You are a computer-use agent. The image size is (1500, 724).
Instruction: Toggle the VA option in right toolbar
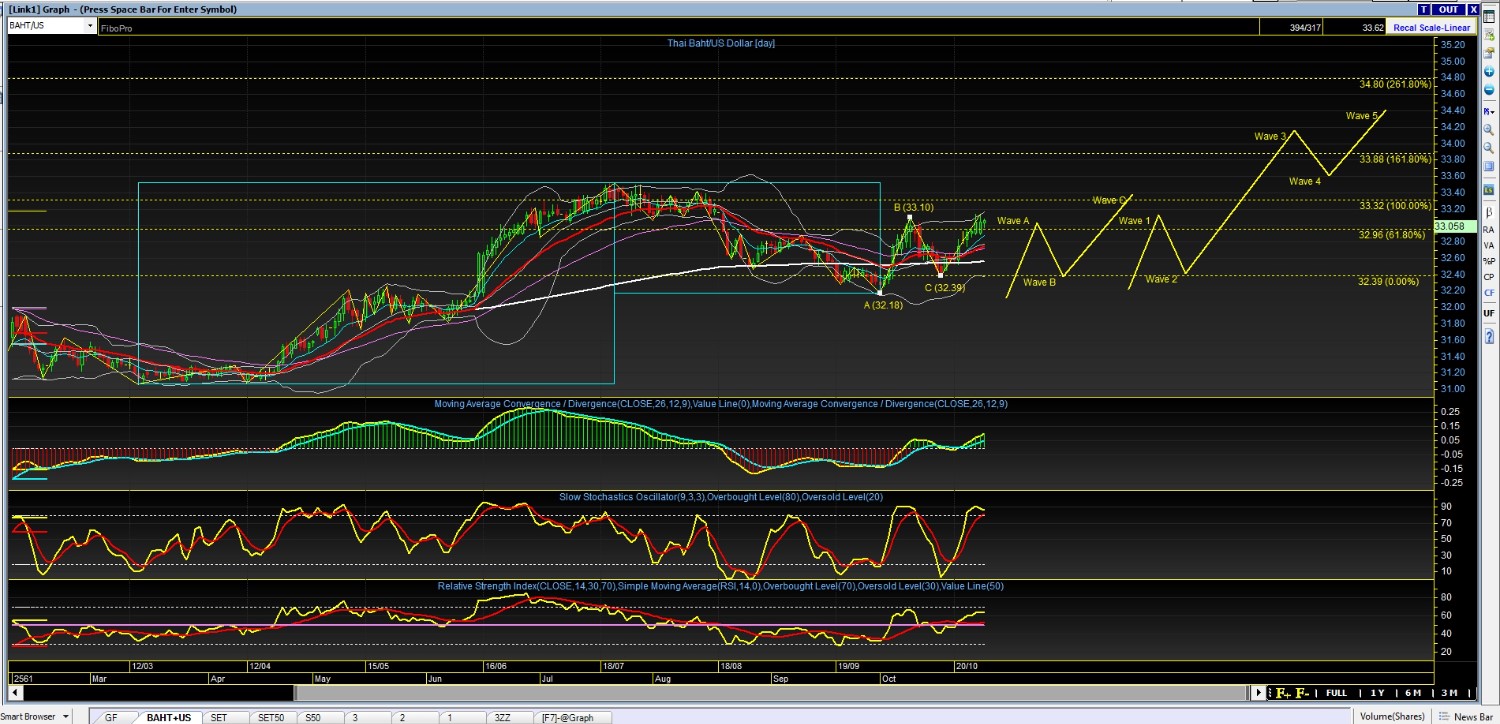1489,245
